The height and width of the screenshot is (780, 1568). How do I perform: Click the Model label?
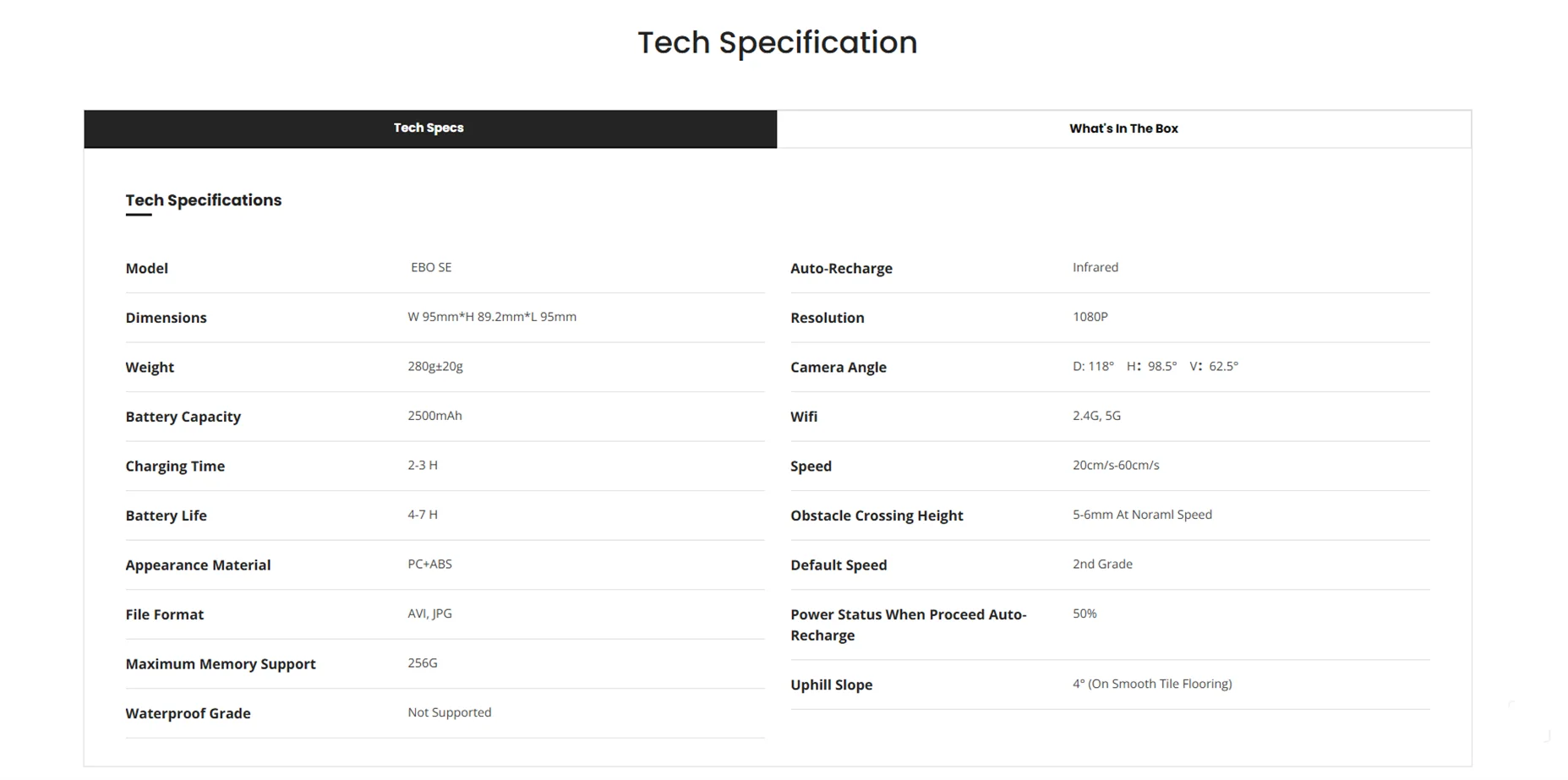click(147, 268)
